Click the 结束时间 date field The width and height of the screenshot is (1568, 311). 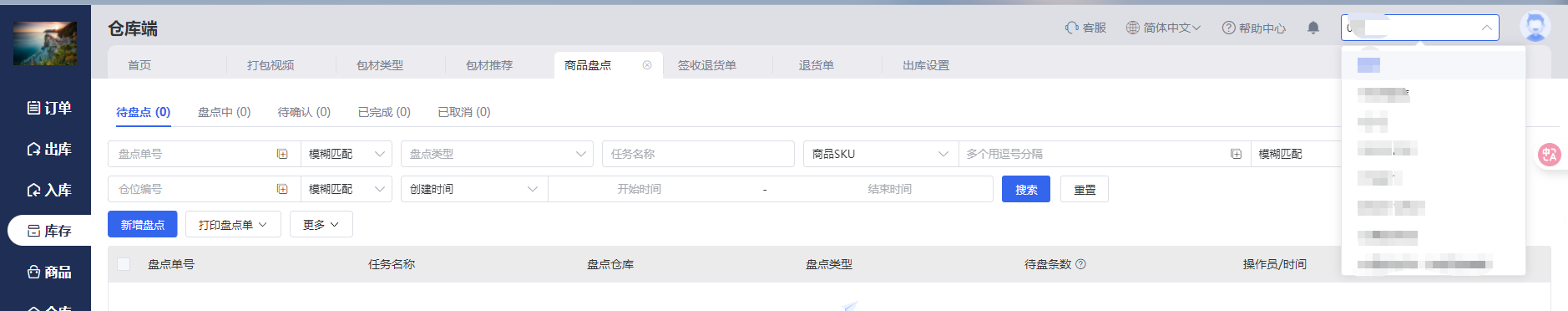pos(890,189)
